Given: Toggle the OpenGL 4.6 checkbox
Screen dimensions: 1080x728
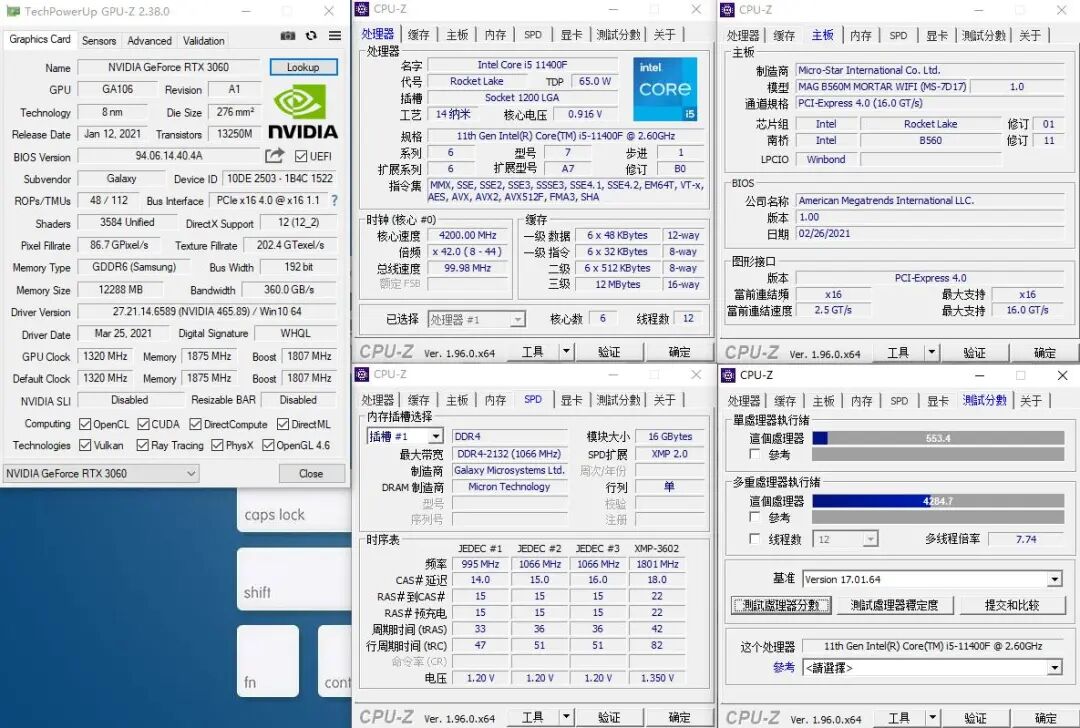Looking at the screenshot, I should [269, 446].
